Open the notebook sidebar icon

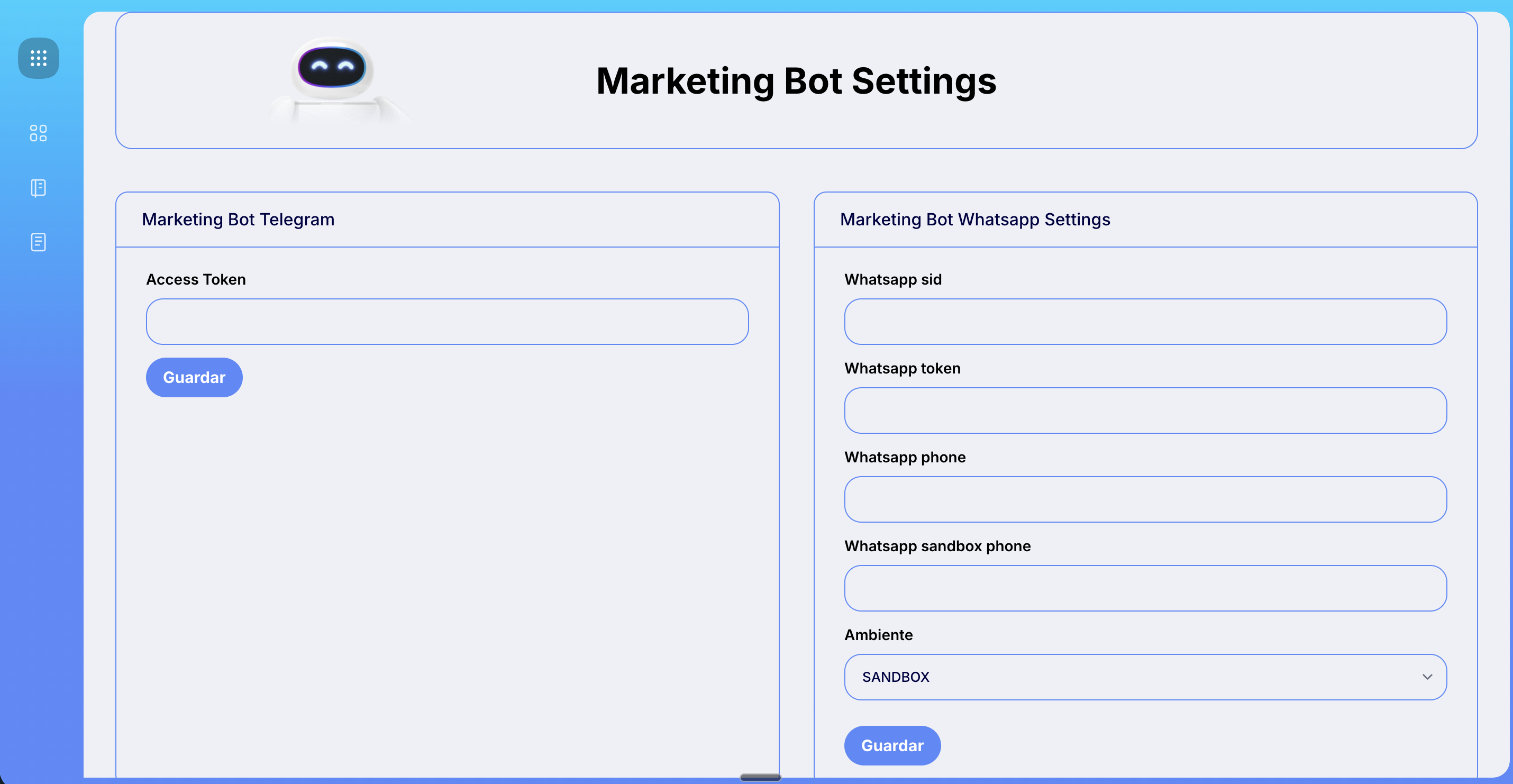coord(38,188)
